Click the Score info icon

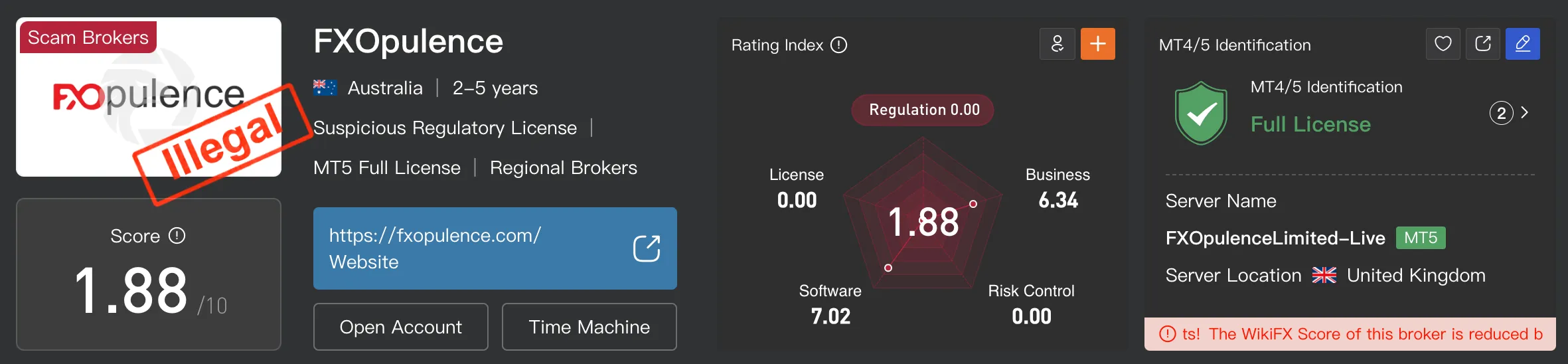tap(177, 236)
